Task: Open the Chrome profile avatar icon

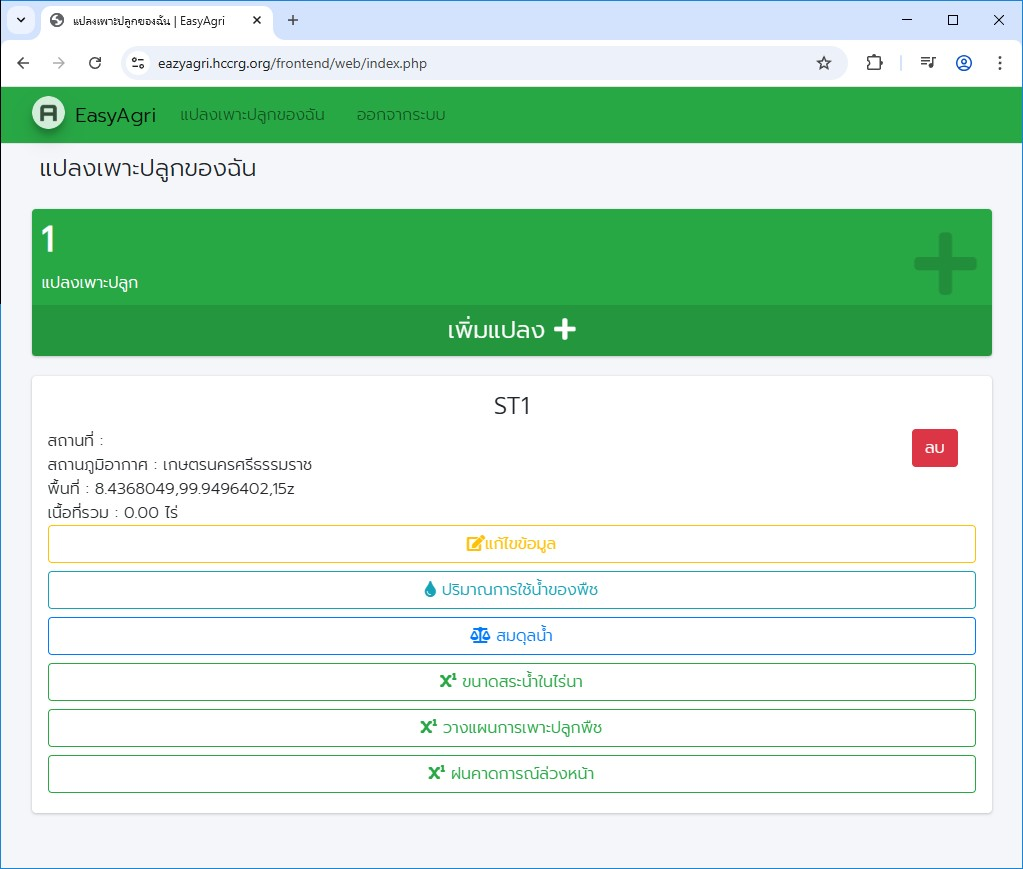Action: coord(964,63)
